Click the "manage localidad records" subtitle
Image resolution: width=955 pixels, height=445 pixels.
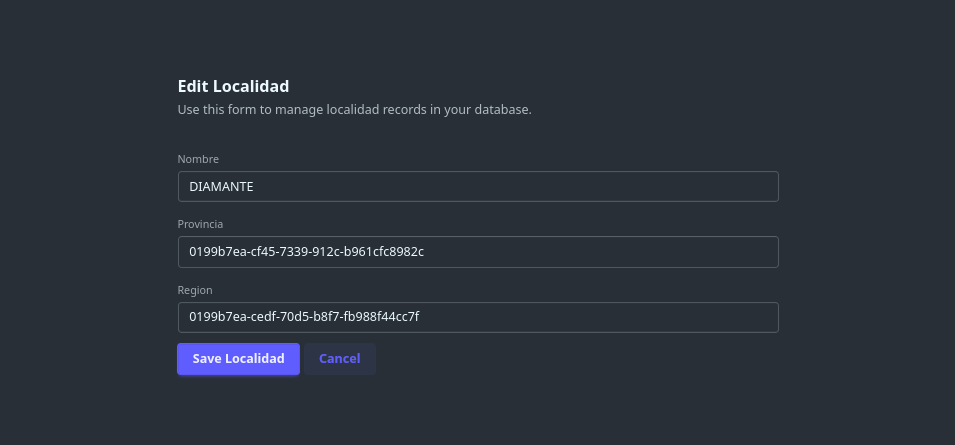pyautogui.click(x=354, y=109)
